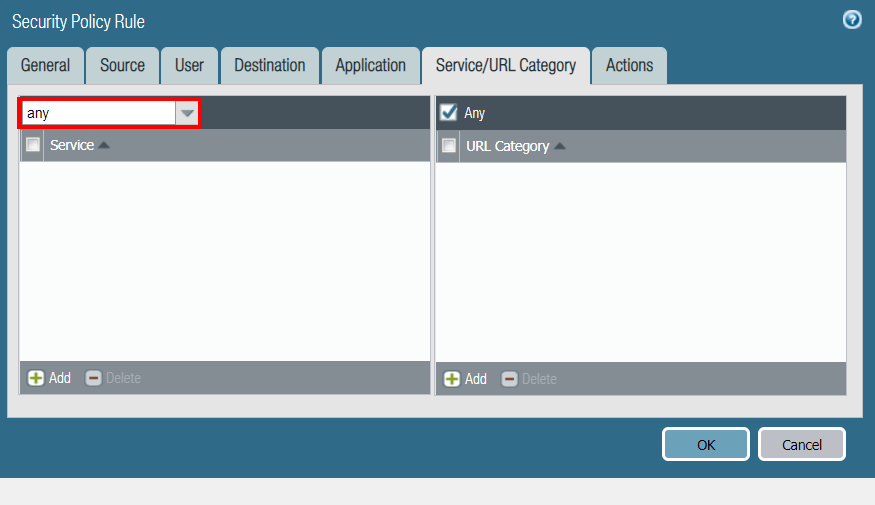Image resolution: width=875 pixels, height=505 pixels.
Task: Select the Destination tab
Action: (269, 65)
